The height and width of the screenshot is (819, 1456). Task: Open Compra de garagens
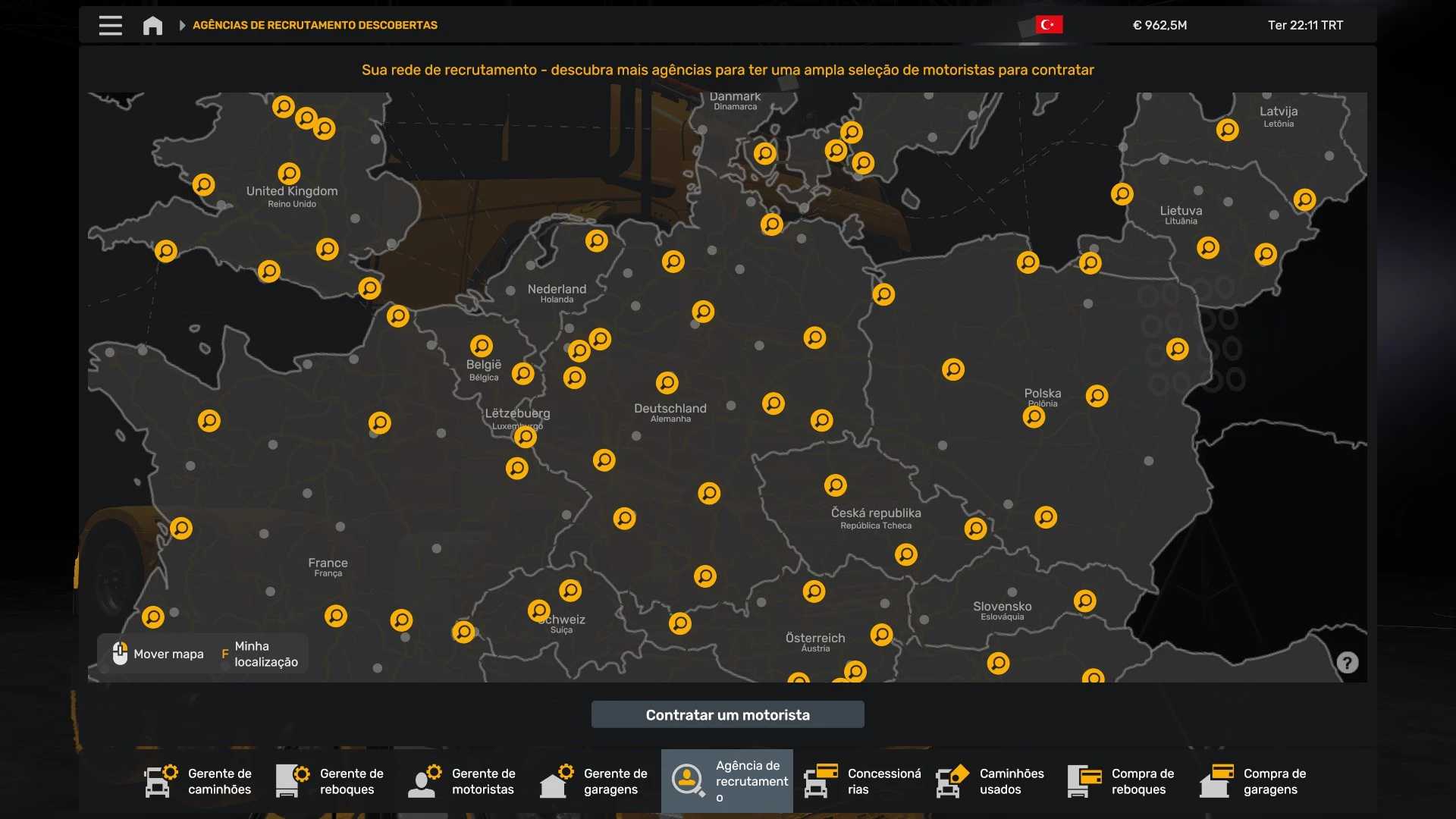tap(1254, 781)
